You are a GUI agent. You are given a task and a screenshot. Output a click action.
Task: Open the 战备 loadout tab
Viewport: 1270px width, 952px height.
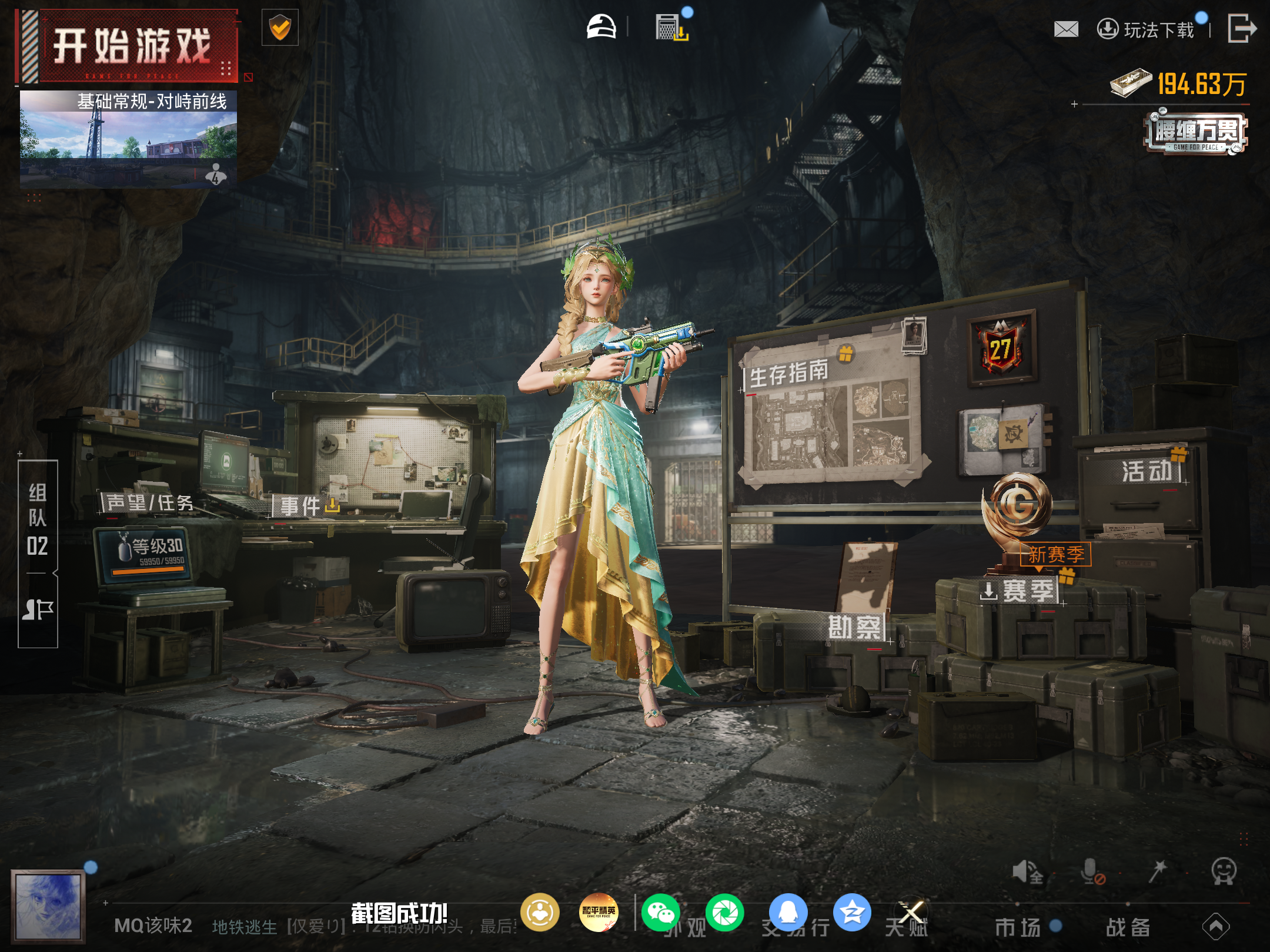tap(1128, 927)
